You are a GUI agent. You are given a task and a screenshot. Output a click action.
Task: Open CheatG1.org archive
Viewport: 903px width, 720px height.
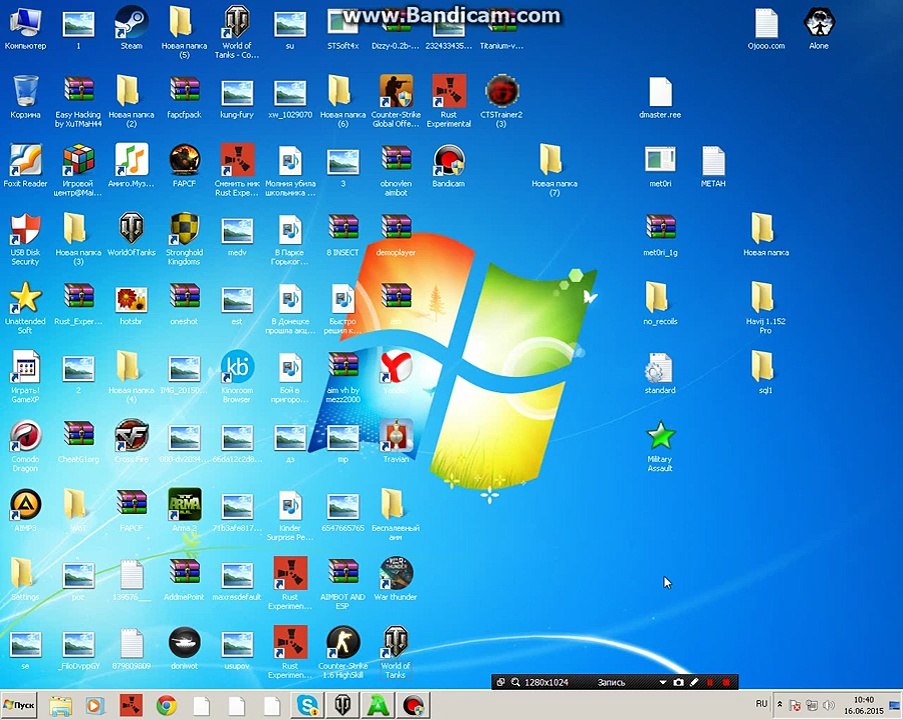78,442
